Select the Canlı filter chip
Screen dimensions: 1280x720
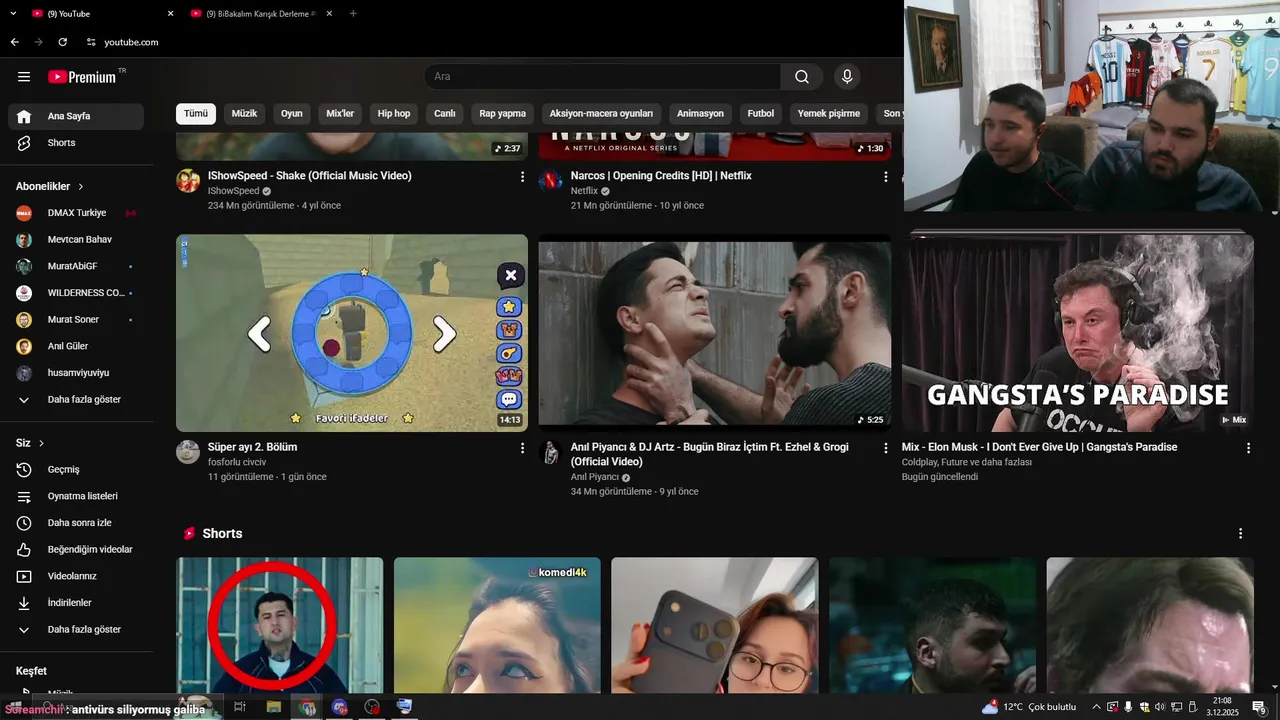coord(445,114)
